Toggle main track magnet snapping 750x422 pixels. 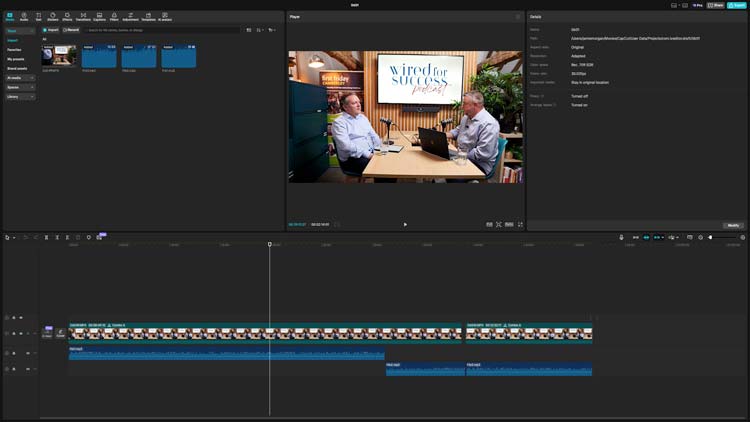tap(634, 237)
